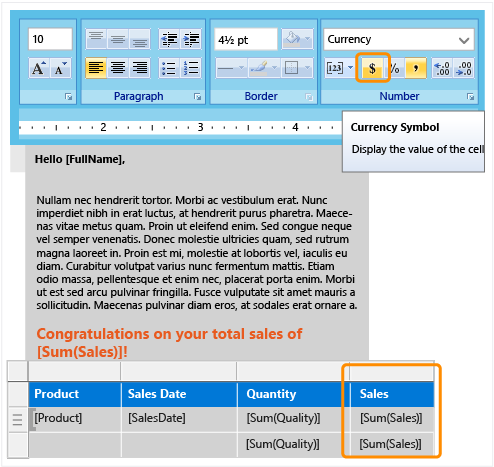
Task: Select the Sales Date header cell
Action: tap(179, 394)
